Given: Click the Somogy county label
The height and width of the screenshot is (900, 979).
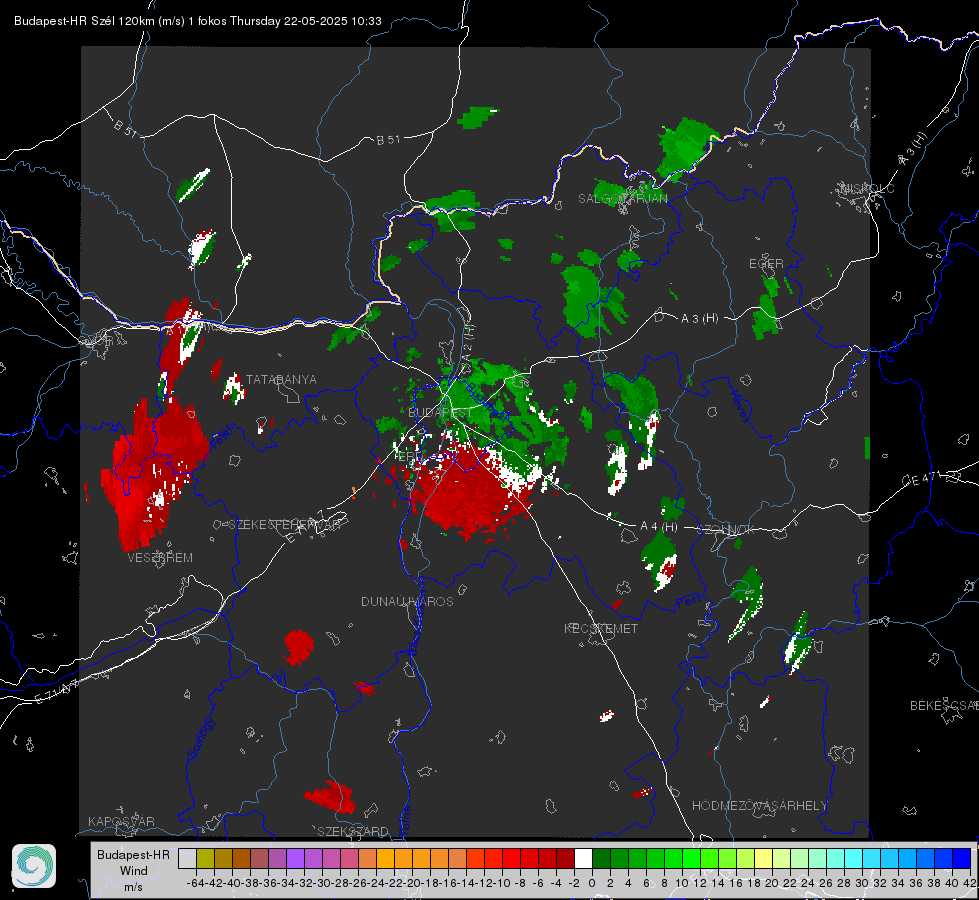Looking at the screenshot, I should (200, 738).
